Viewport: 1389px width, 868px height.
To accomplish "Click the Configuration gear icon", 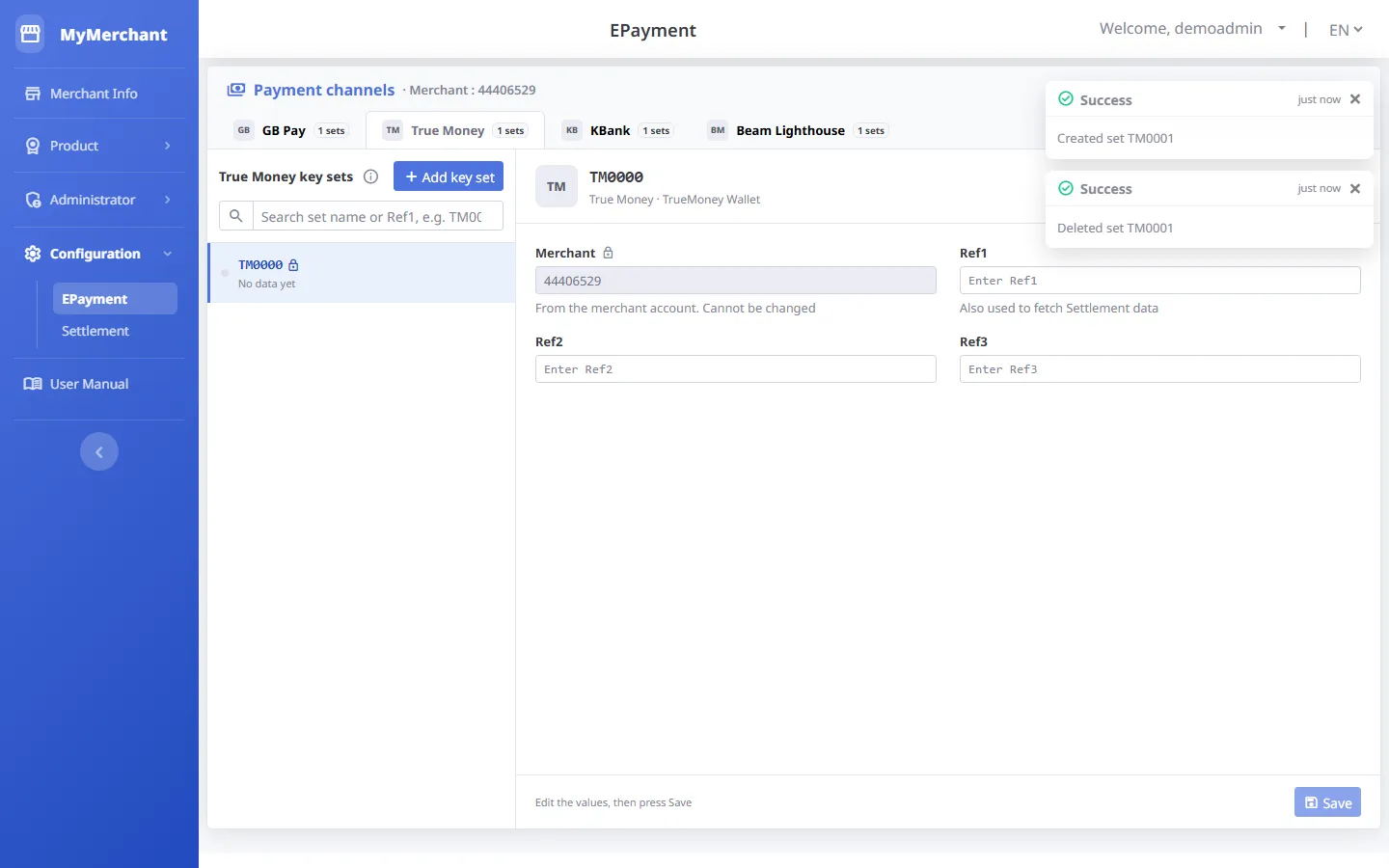I will click(33, 254).
